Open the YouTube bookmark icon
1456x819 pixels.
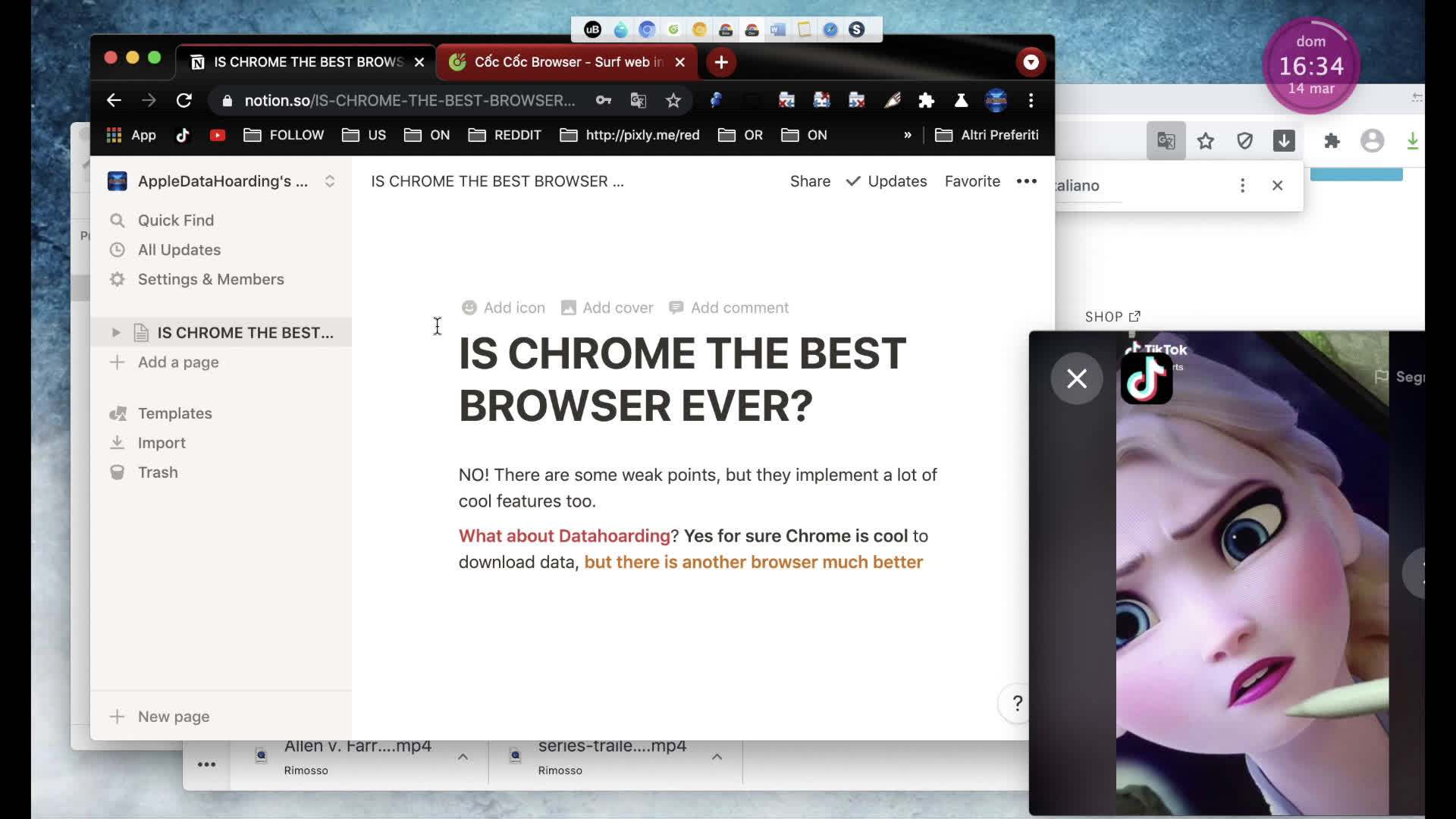[x=218, y=135]
